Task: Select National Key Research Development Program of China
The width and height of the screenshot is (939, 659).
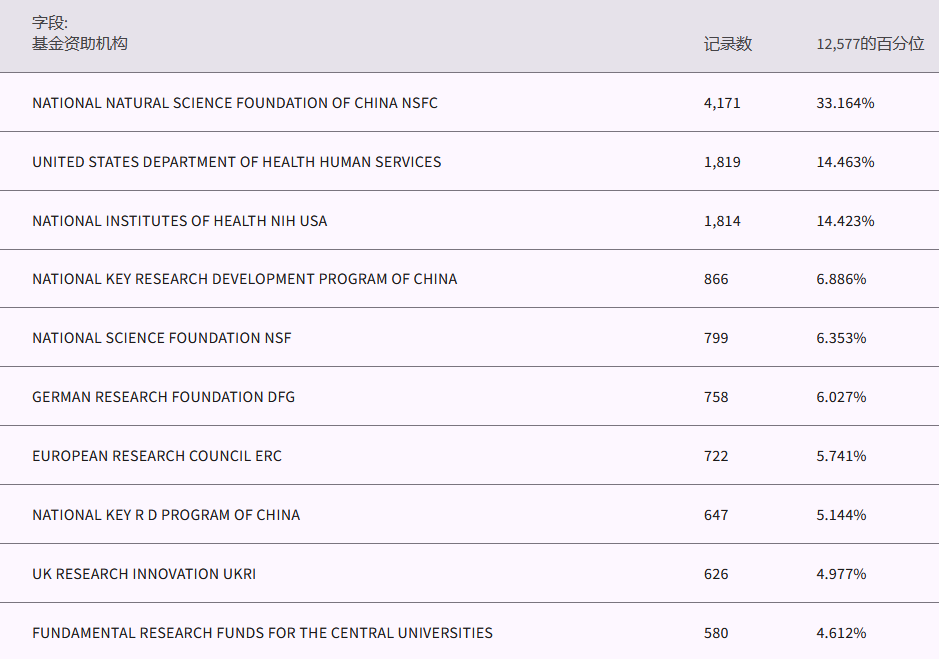Action: (245, 279)
